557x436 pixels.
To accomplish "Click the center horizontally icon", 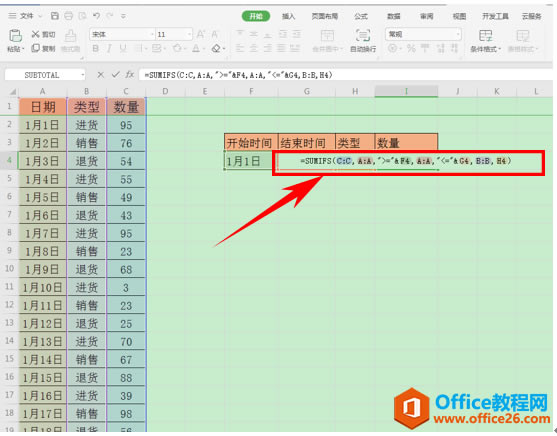I will point(254,48).
